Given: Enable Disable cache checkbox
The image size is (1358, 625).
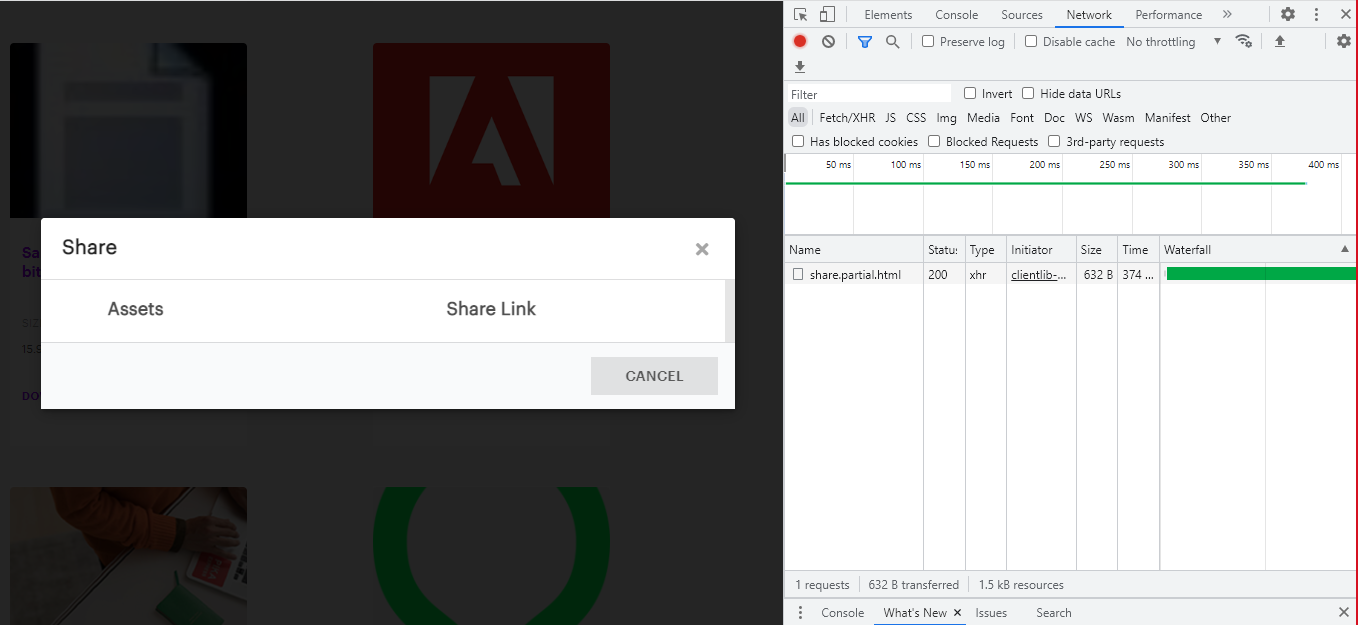Looking at the screenshot, I should (1031, 41).
